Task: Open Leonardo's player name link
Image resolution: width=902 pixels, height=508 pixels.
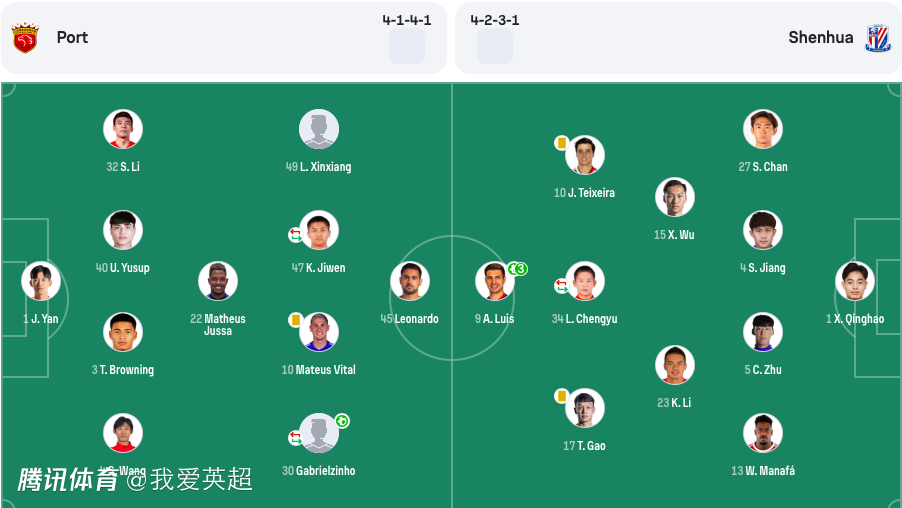Action: [416, 319]
